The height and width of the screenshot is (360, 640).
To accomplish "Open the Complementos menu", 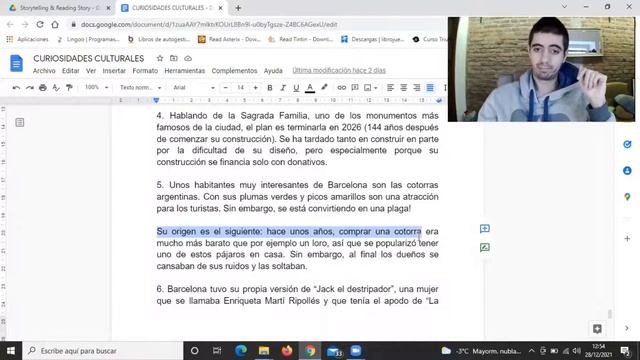I will (234, 71).
